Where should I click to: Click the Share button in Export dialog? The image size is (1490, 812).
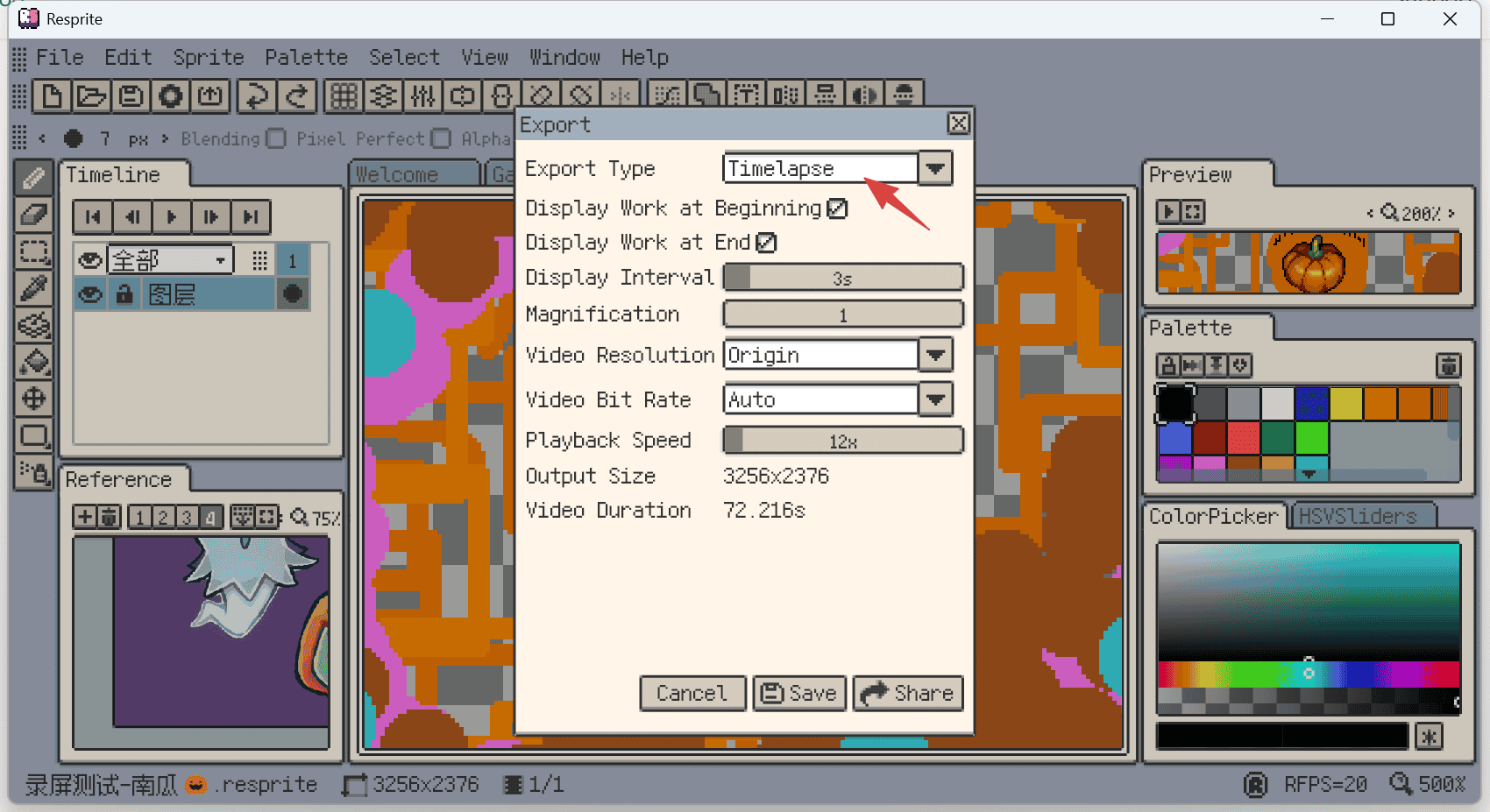pos(907,693)
